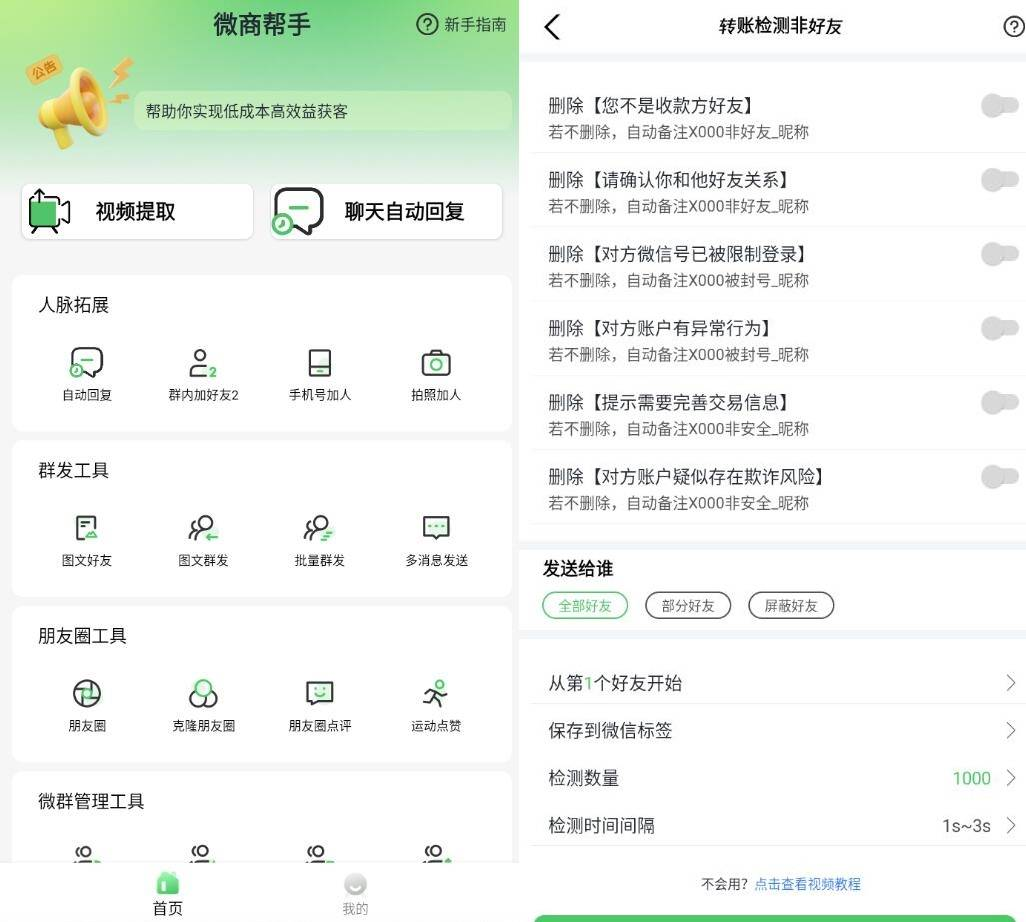The image size is (1026, 922).
Task: Open the 视频提取 video extraction tool
Action: coord(137,212)
